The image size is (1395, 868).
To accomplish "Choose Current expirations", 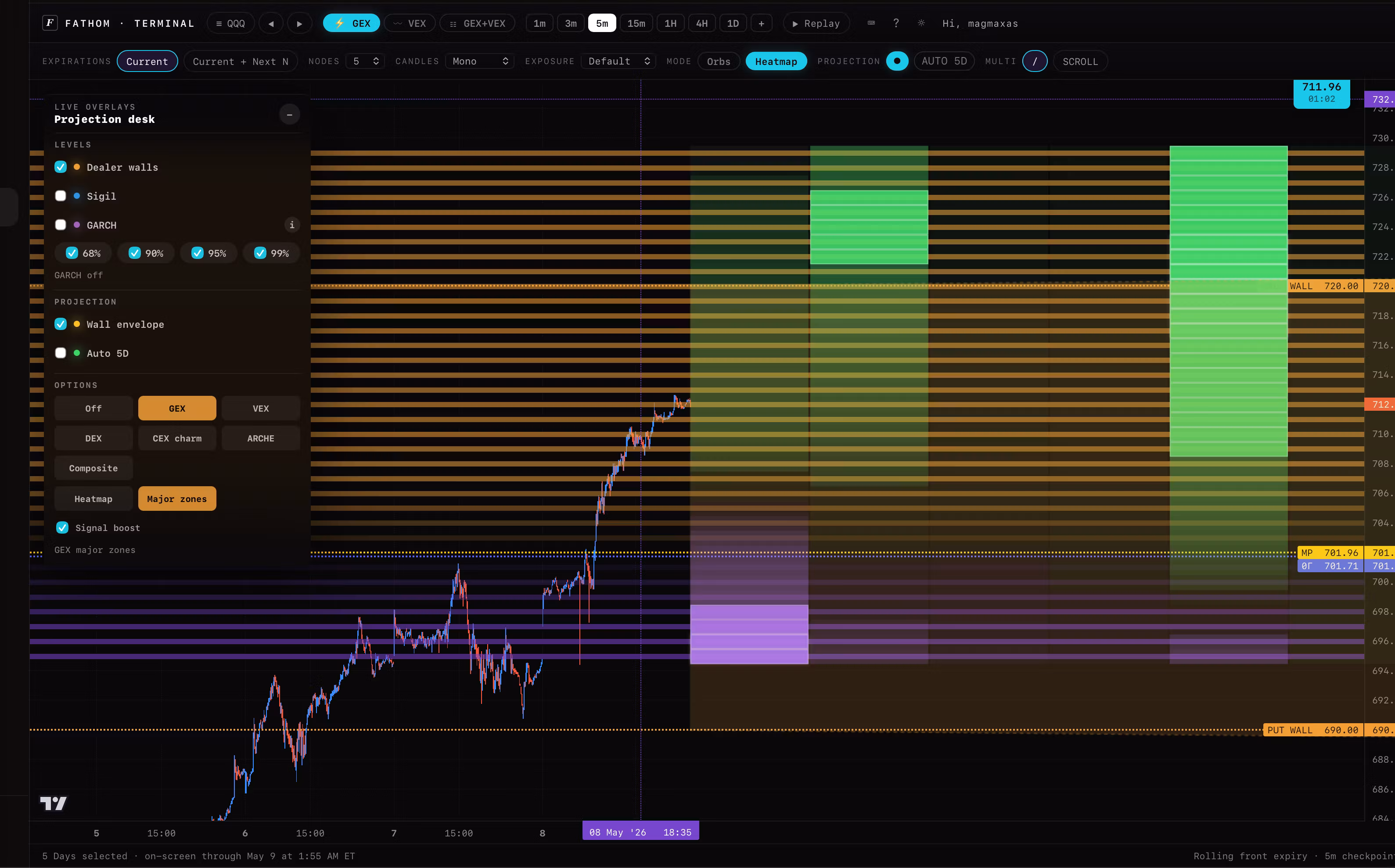I will 147,61.
